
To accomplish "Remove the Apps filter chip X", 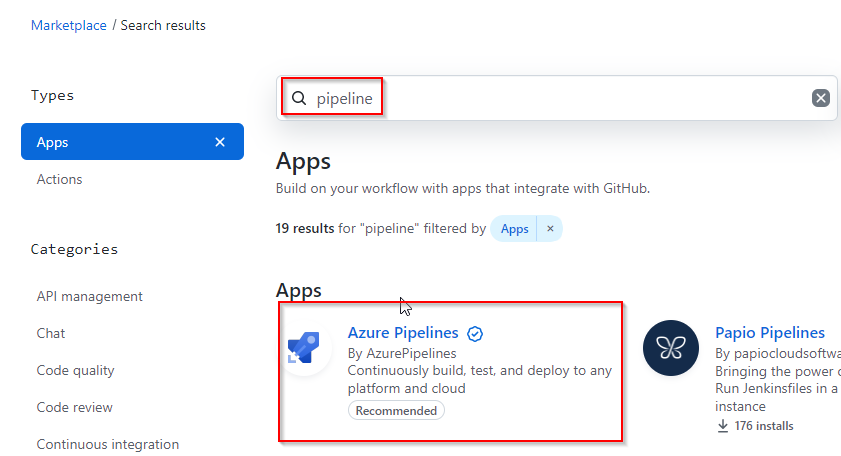I will tap(550, 229).
